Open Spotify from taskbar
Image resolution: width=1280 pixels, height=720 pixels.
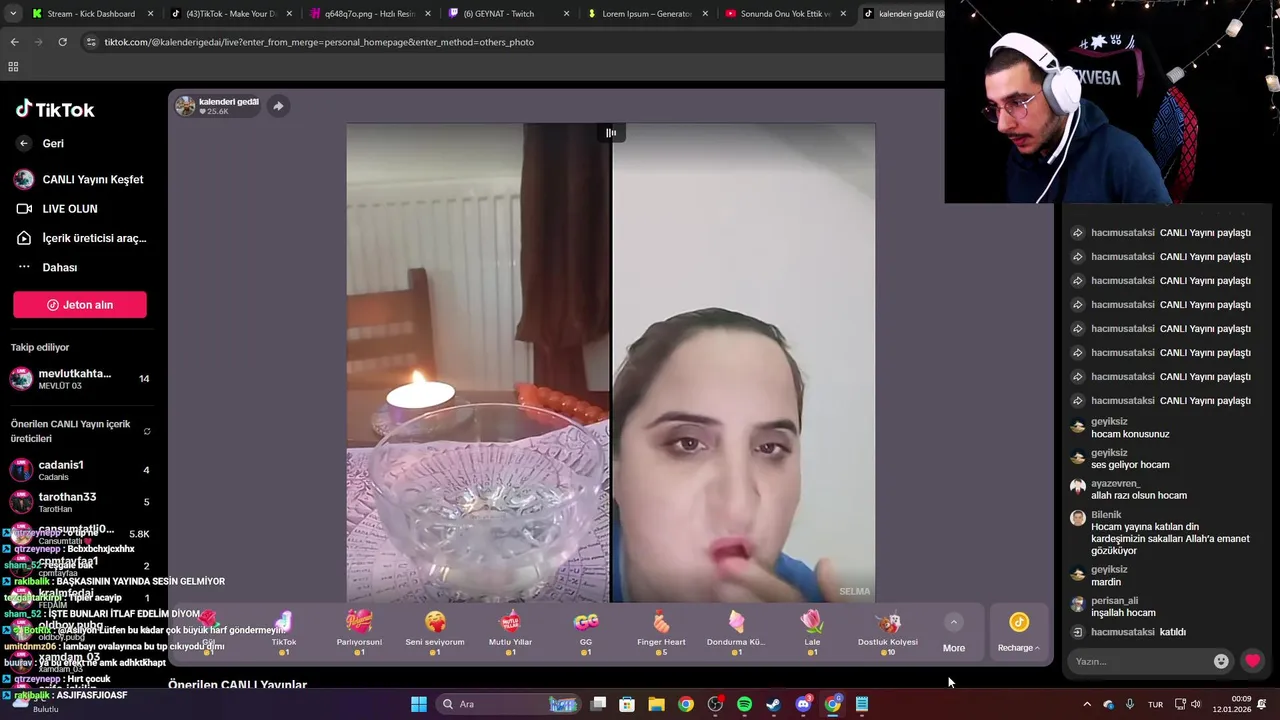744,704
